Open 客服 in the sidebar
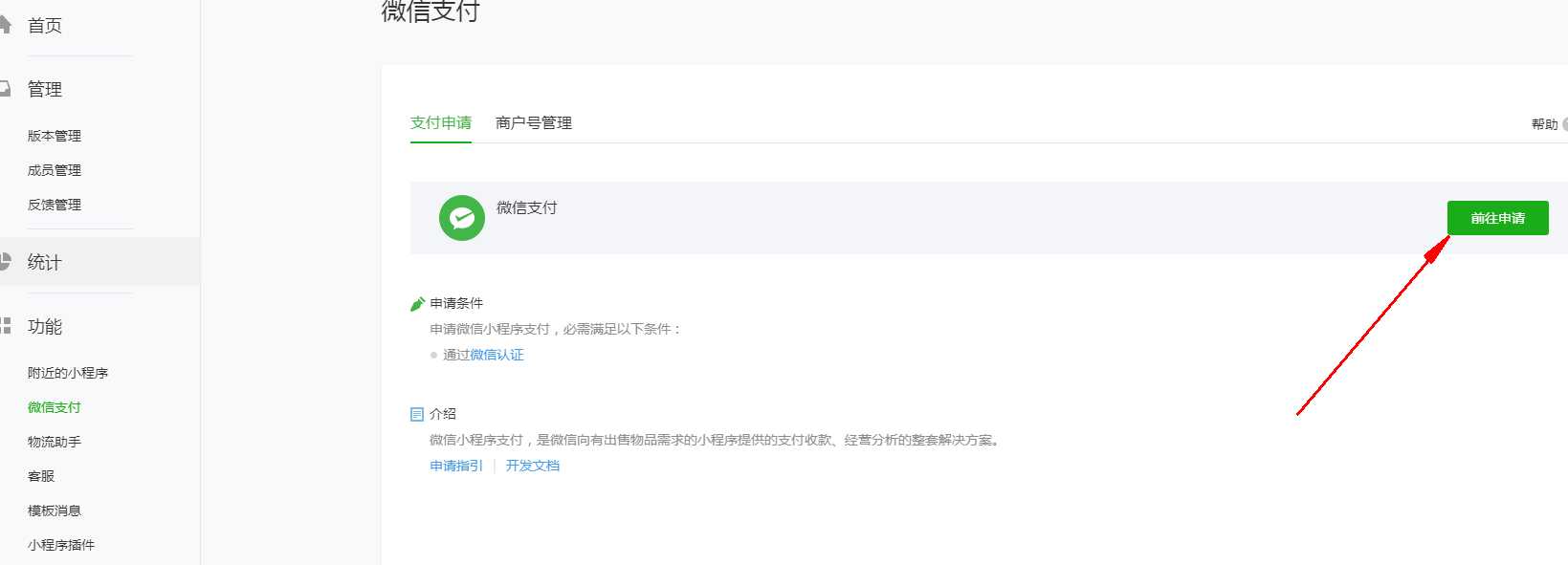This screenshot has height=565, width=1568. tap(41, 476)
